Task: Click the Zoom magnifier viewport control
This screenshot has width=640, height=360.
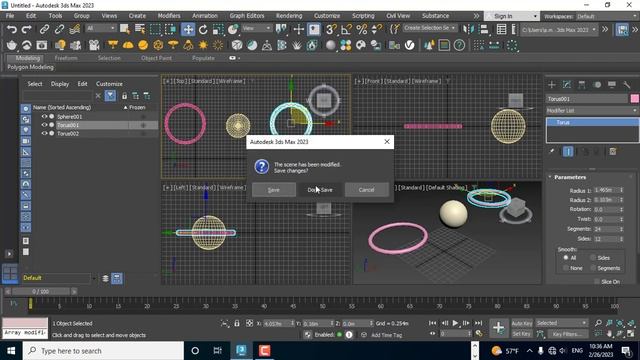Action: click(x=598, y=323)
